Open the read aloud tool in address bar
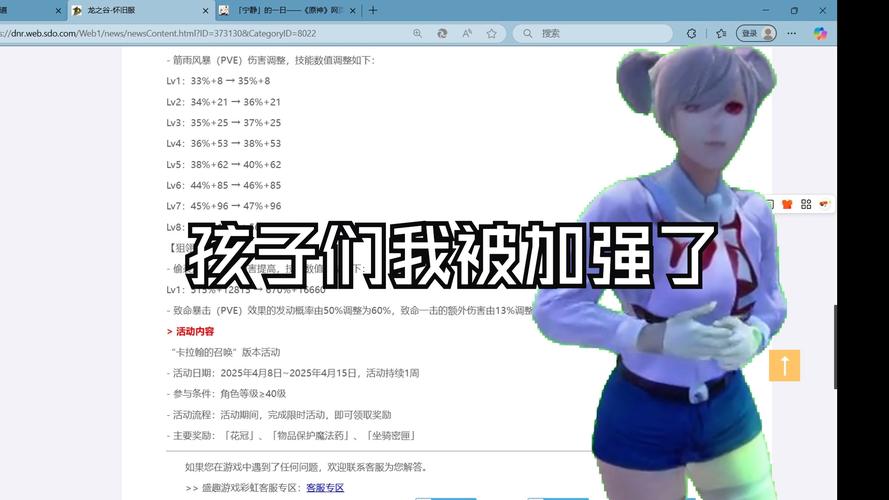The image size is (889, 500). click(x=467, y=33)
